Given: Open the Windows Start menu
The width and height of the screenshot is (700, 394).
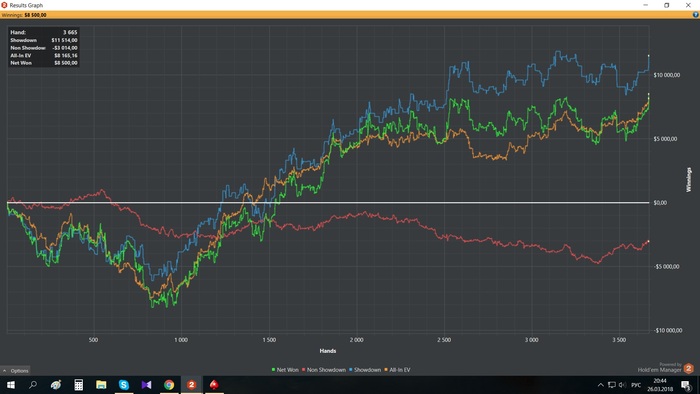Looking at the screenshot, I should click(x=10, y=385).
